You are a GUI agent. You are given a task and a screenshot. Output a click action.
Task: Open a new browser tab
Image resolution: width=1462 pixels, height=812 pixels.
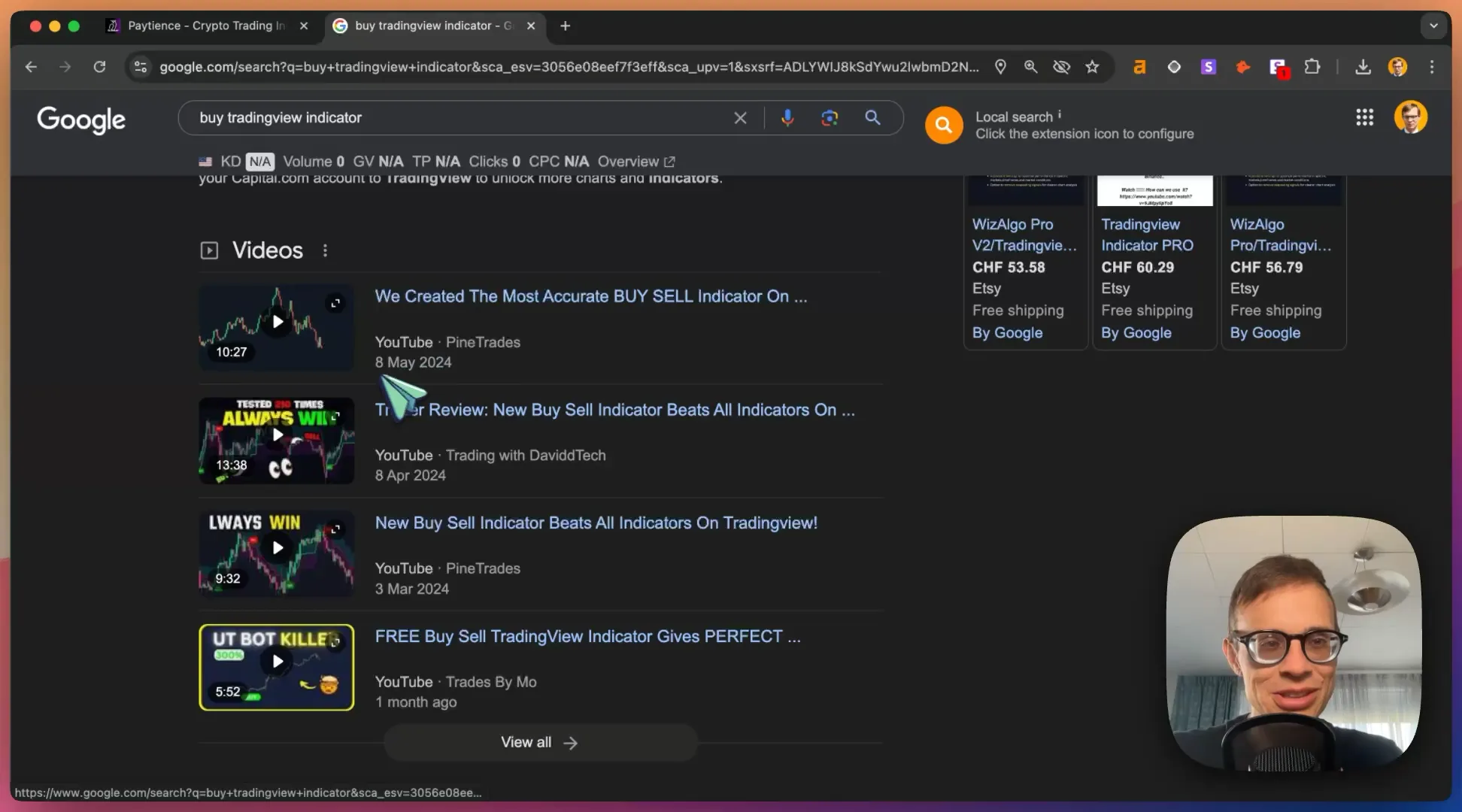coord(566,26)
